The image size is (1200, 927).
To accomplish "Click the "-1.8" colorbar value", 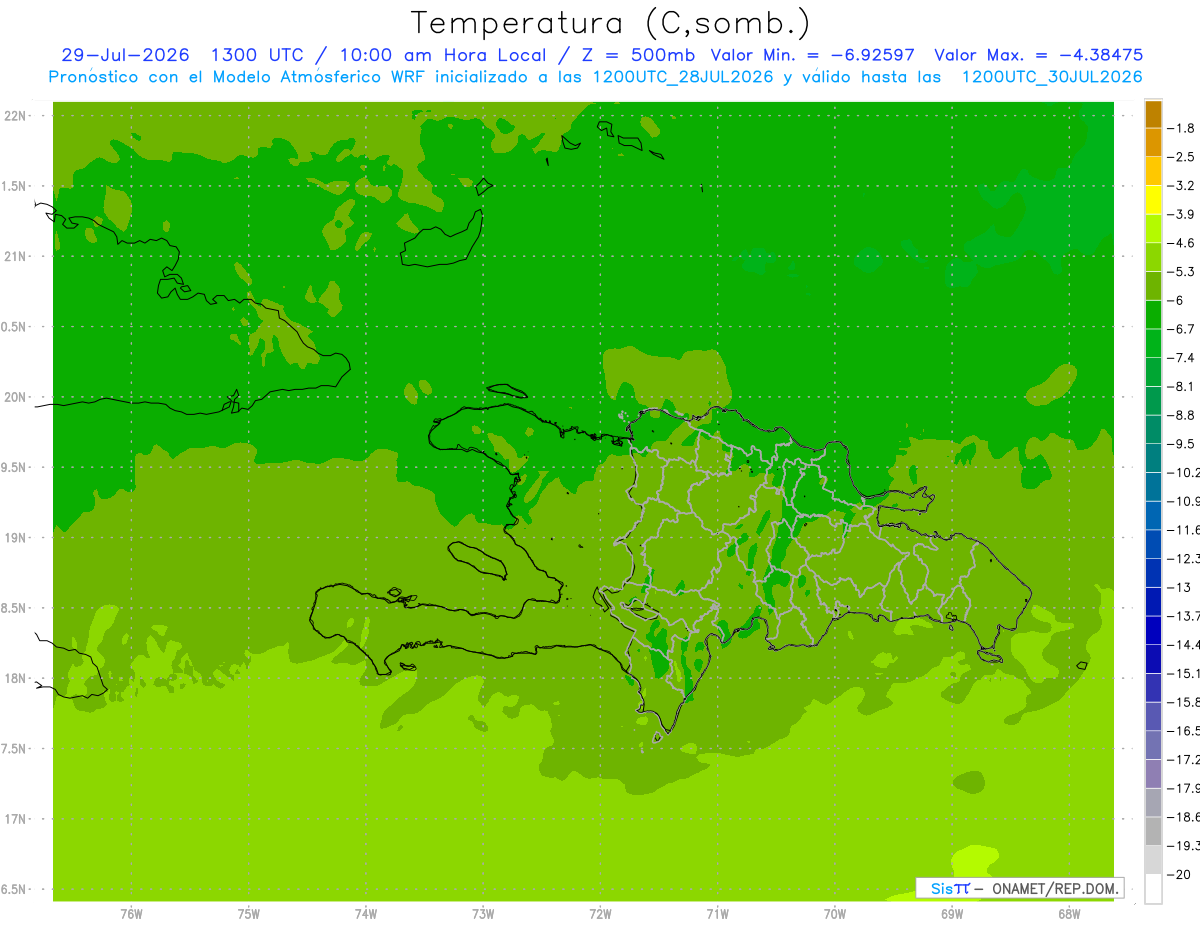I will (1181, 128).
